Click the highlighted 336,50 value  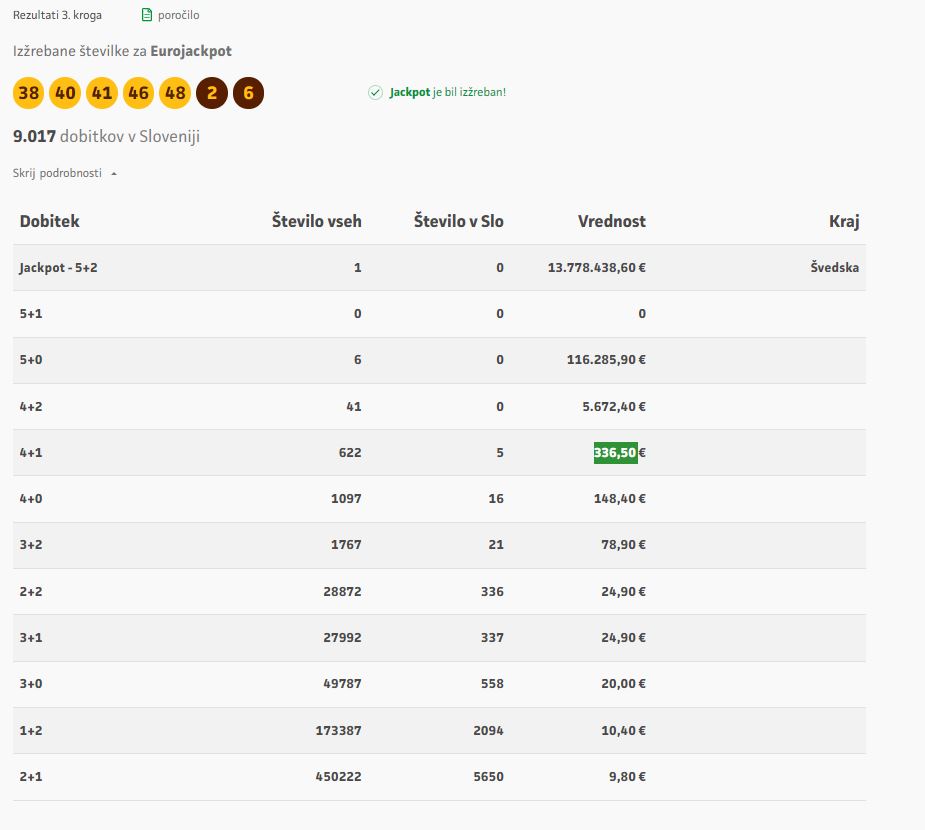pyautogui.click(x=615, y=452)
